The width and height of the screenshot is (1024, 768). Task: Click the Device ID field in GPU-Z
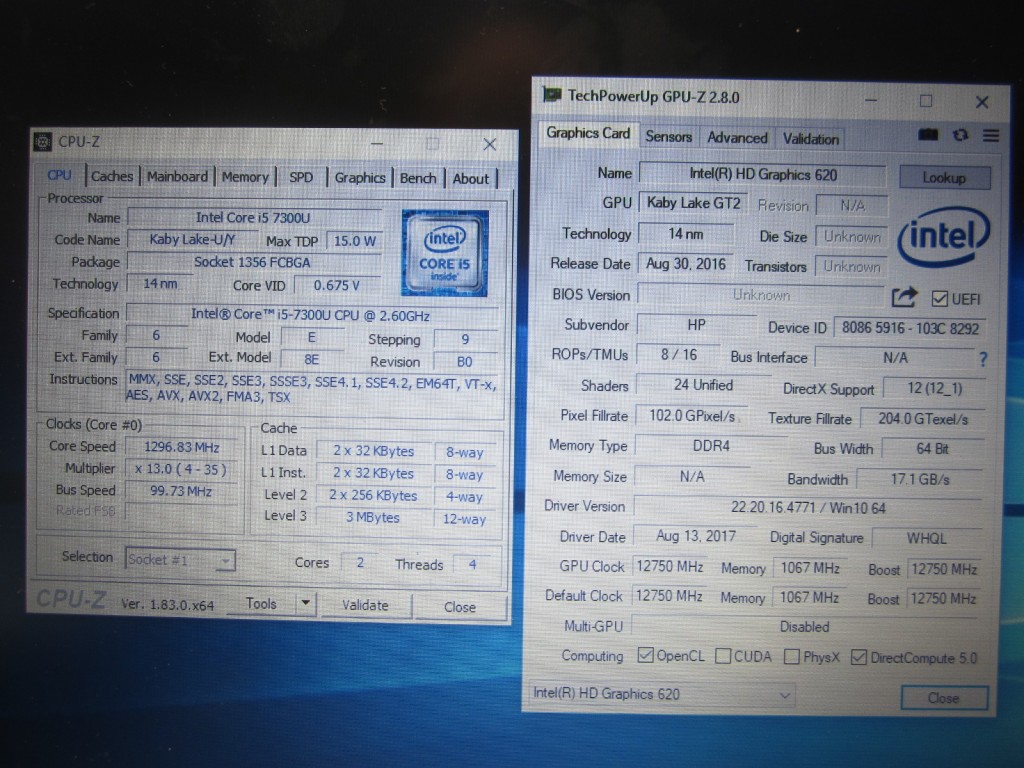910,328
